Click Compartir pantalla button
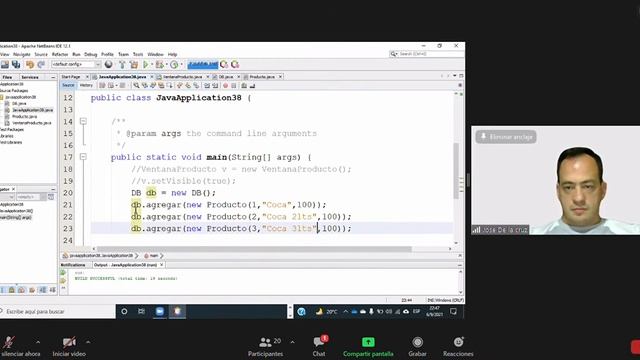This screenshot has height=360, width=640. [368, 346]
